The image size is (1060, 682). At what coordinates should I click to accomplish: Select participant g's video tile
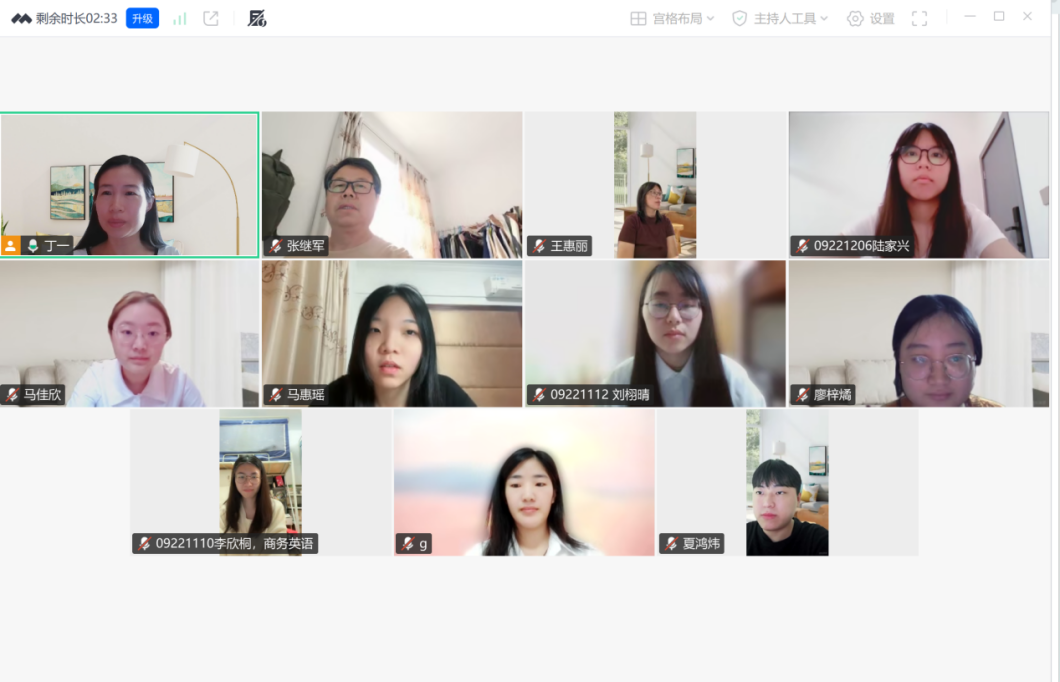coord(524,480)
